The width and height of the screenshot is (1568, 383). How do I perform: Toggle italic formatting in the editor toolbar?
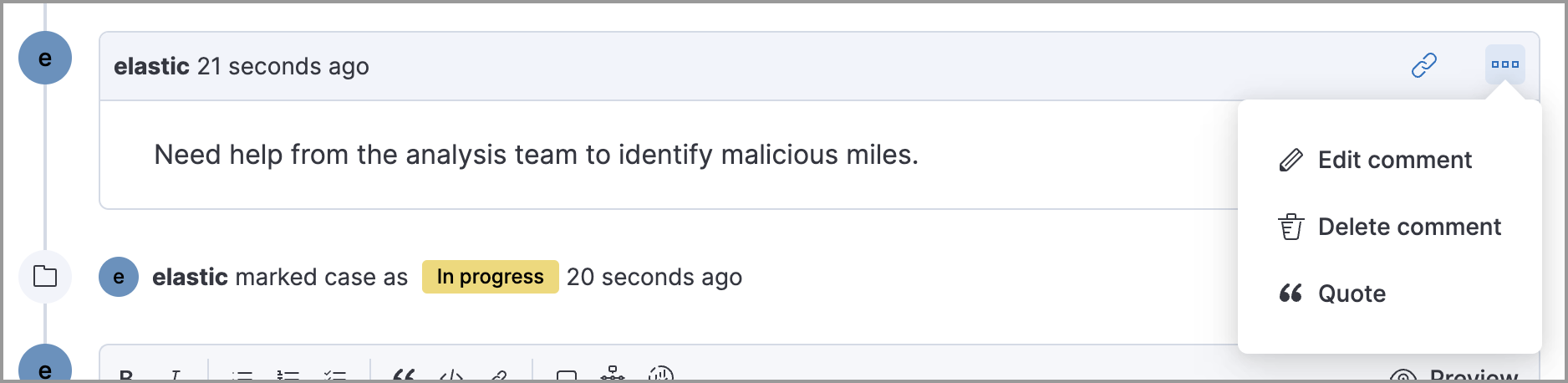(x=176, y=376)
